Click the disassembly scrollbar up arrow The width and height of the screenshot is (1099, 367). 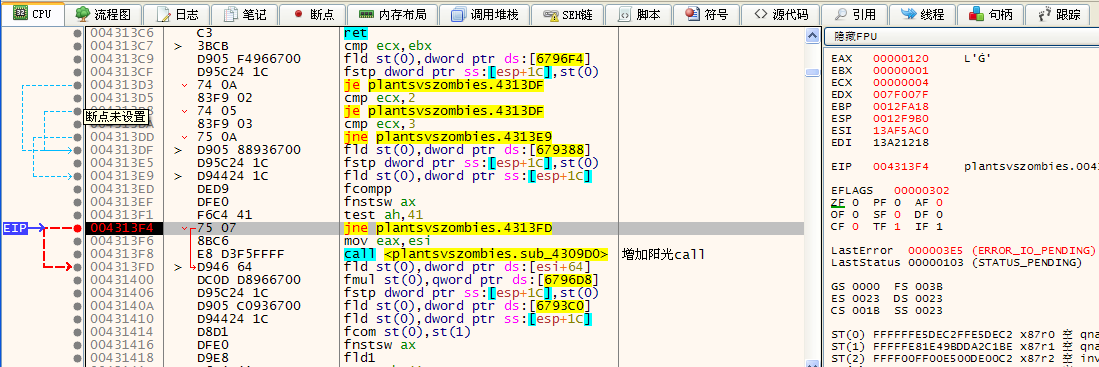pyautogui.click(x=812, y=35)
